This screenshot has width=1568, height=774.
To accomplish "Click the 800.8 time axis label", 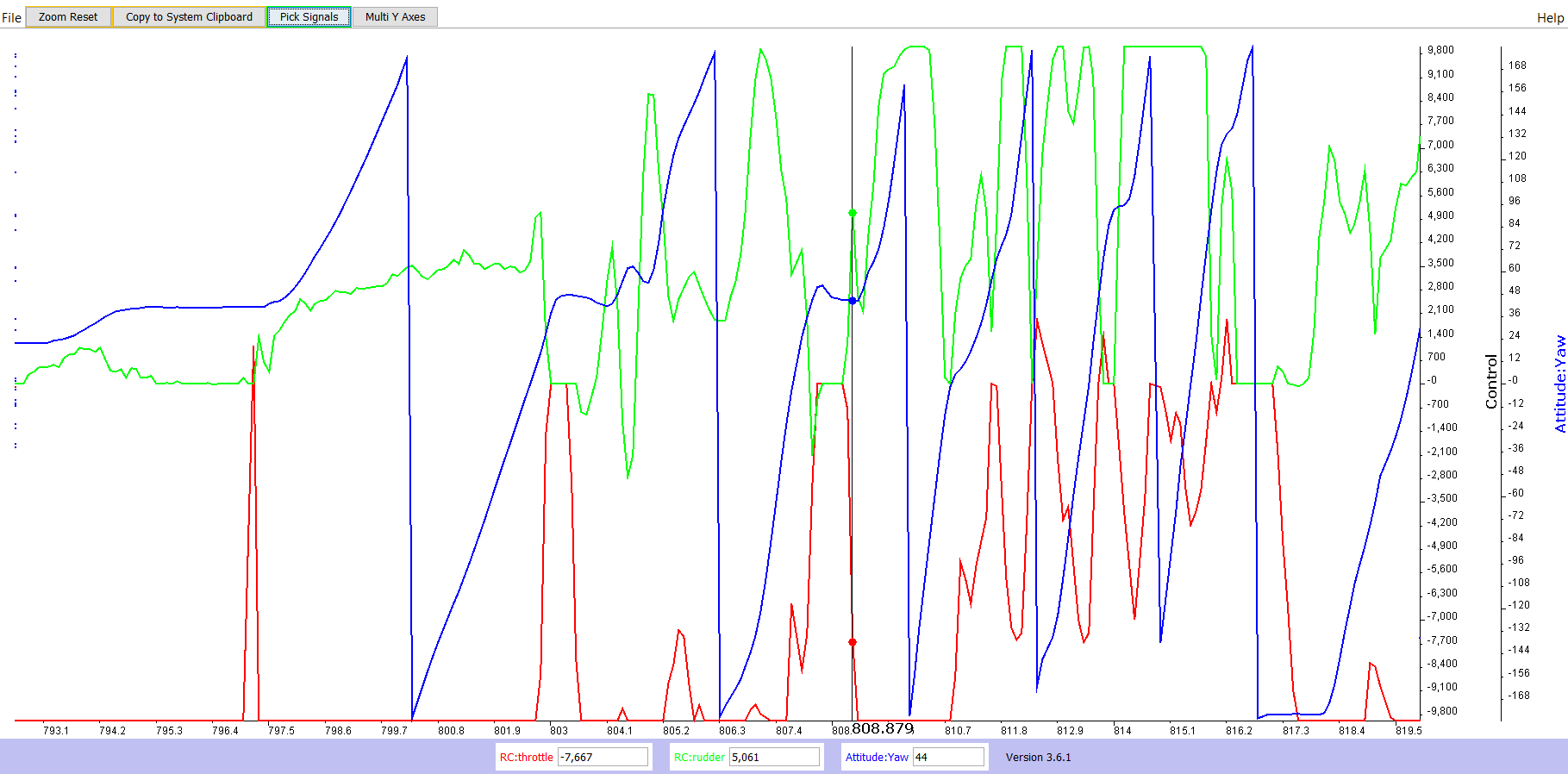I will pyautogui.click(x=451, y=730).
